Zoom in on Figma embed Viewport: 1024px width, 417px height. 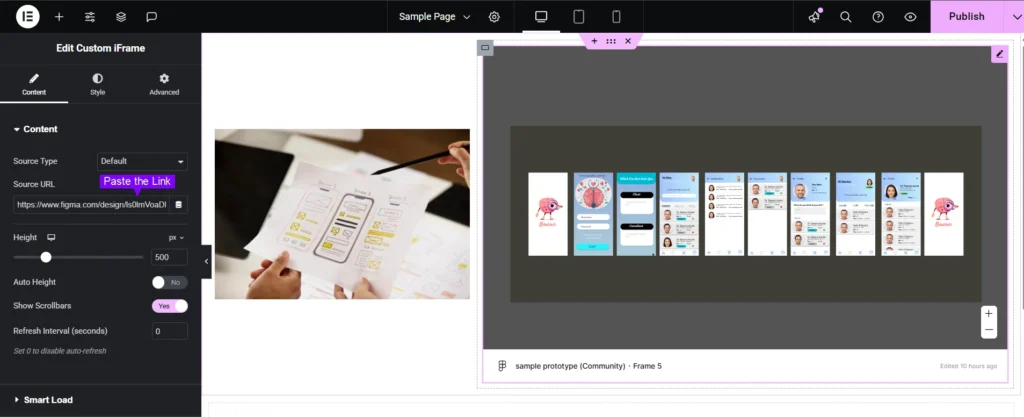click(989, 314)
